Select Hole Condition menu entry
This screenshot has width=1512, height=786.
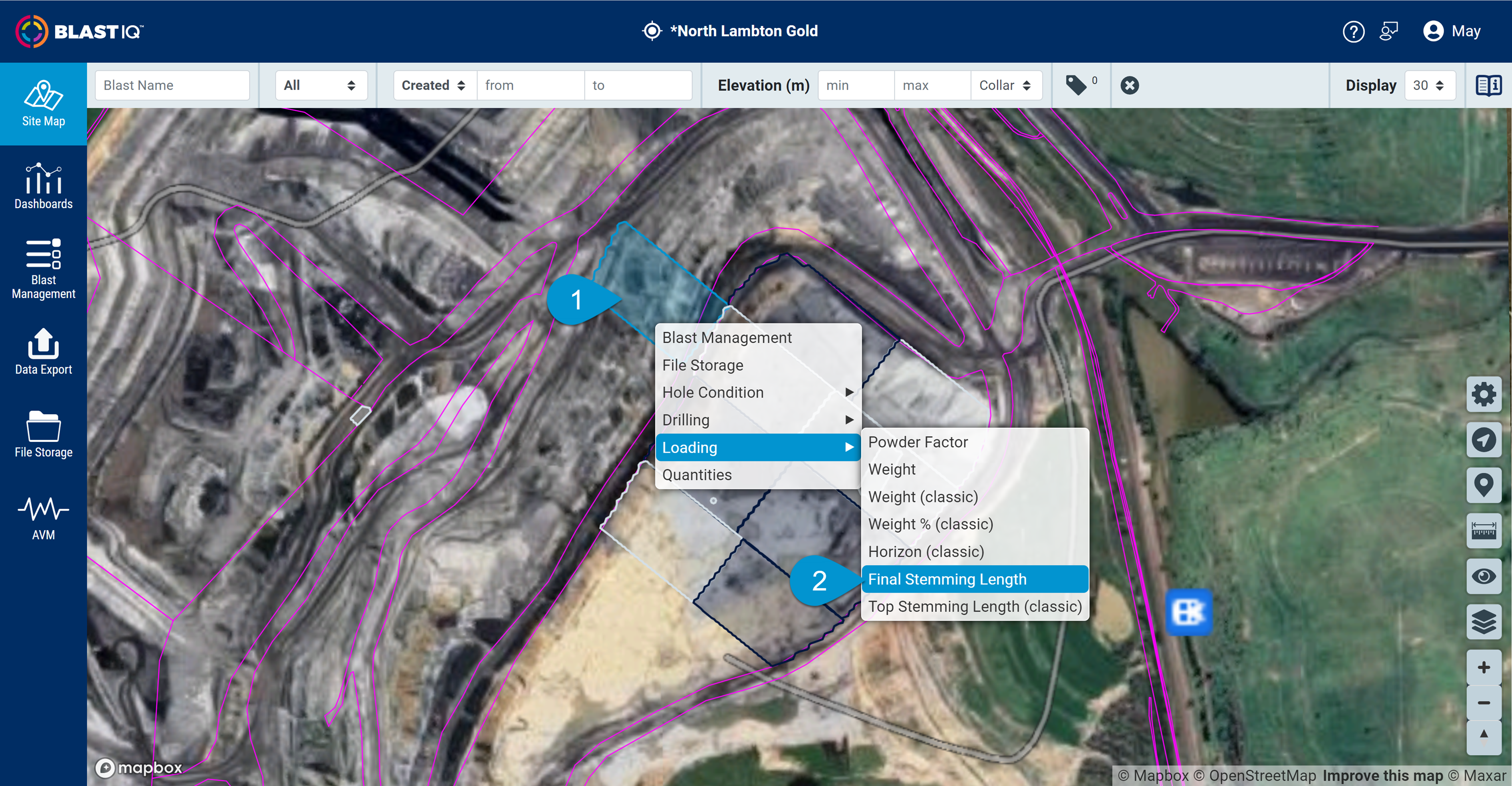758,392
